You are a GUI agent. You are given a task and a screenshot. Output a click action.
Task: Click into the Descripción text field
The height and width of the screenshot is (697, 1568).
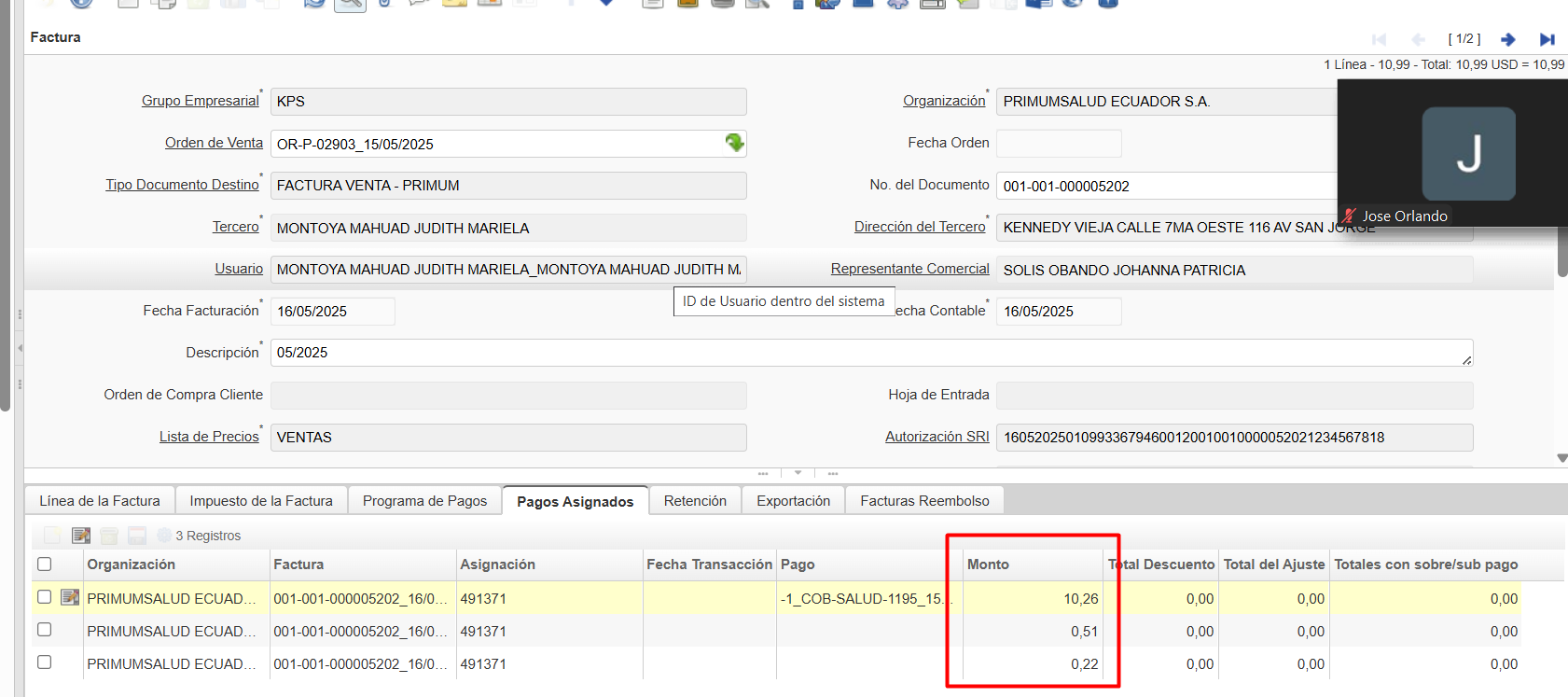[x=867, y=353]
